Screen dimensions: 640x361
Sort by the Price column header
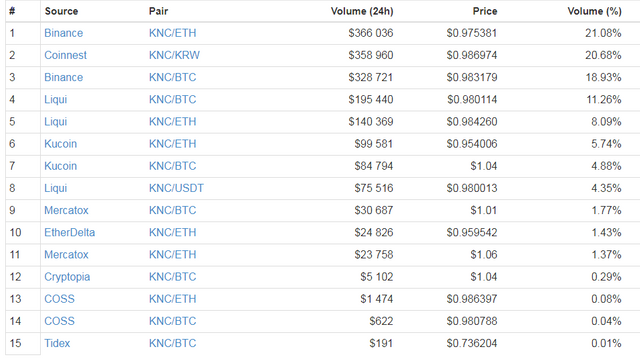tap(485, 11)
